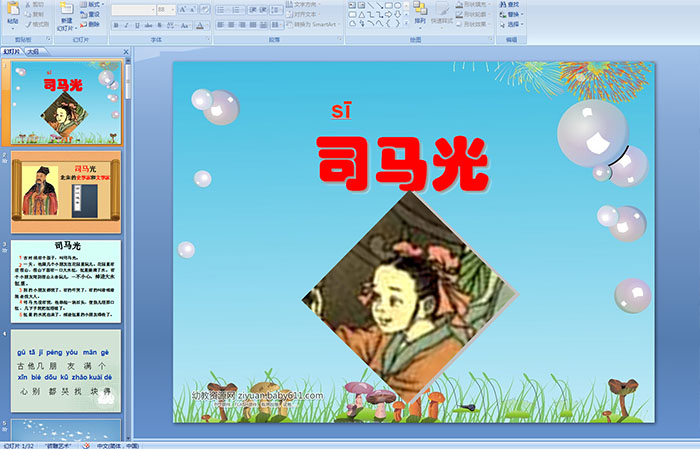
Task: Open the font color dropdown arrow
Action: tap(207, 25)
